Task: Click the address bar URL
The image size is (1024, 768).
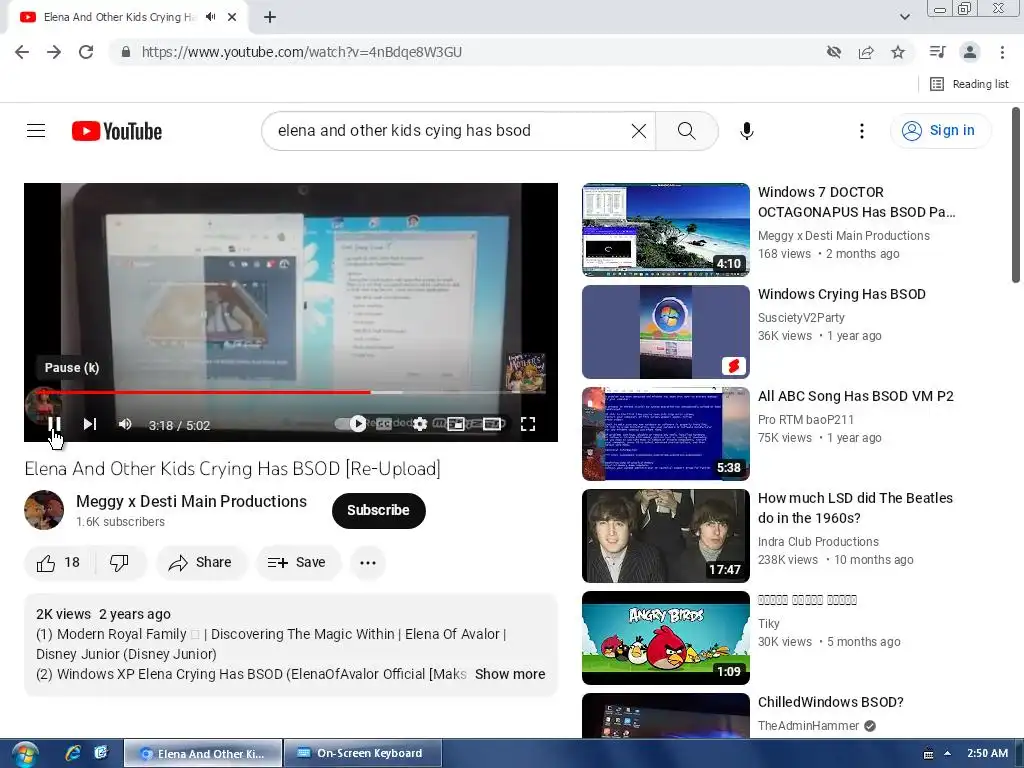Action: pyautogui.click(x=302, y=52)
